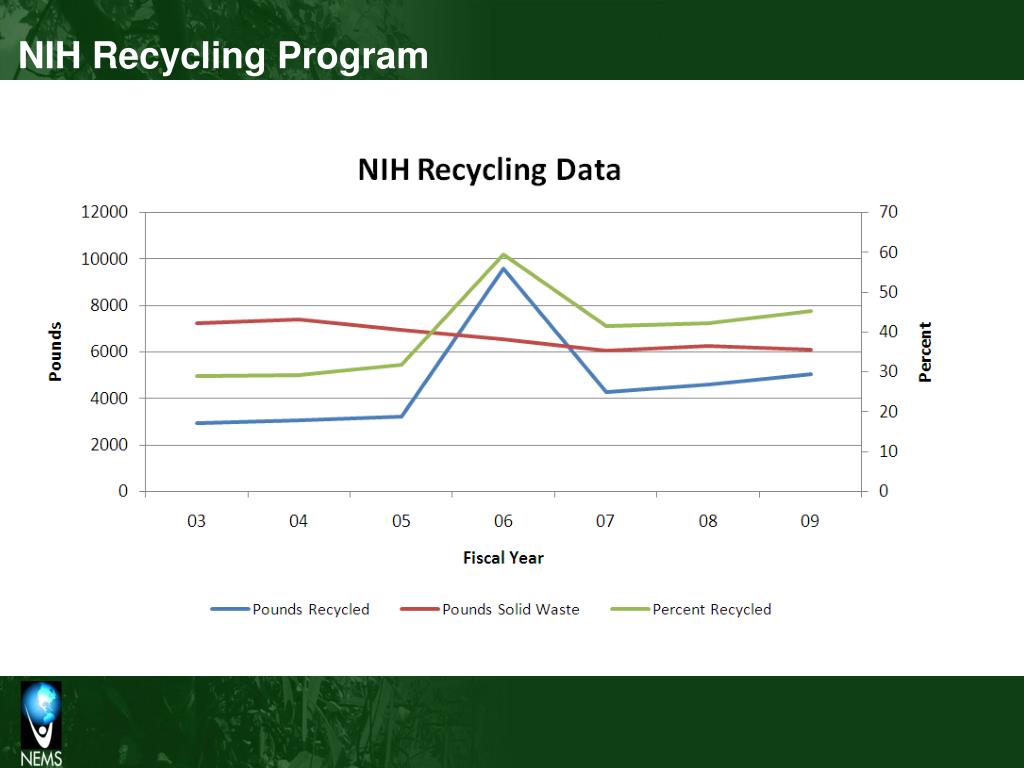Viewport: 1024px width, 768px height.
Task: Click the 20 label on the percent axis
Action: (888, 411)
